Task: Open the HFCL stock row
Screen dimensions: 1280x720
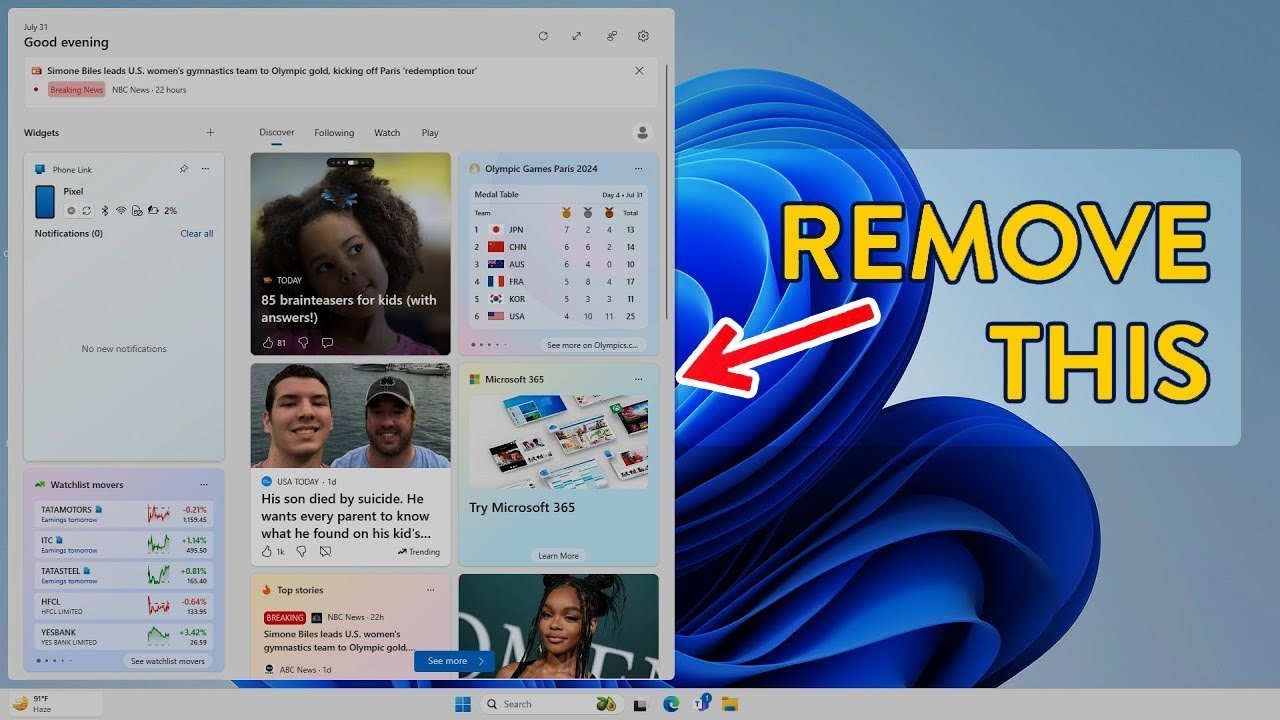Action: (x=123, y=606)
